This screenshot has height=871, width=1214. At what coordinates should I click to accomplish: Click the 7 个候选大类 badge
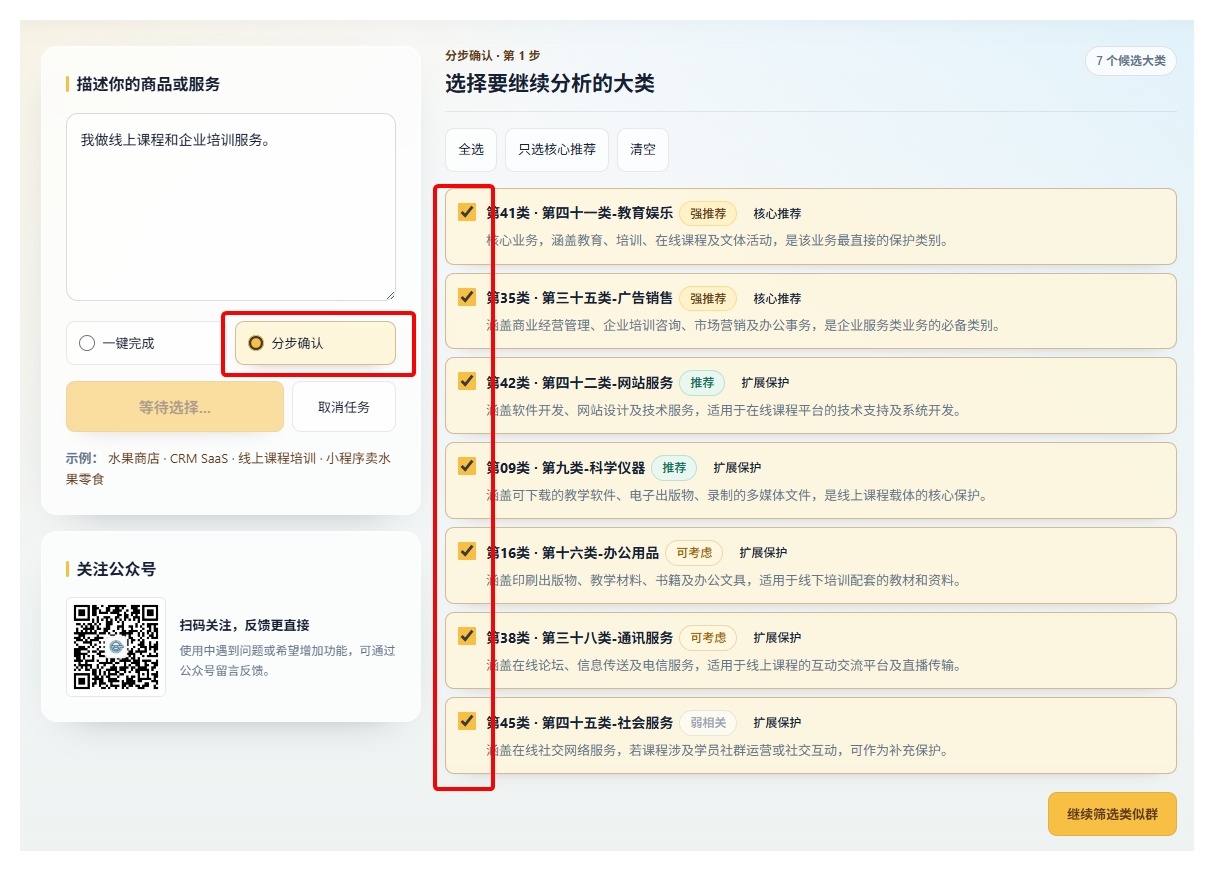1131,61
